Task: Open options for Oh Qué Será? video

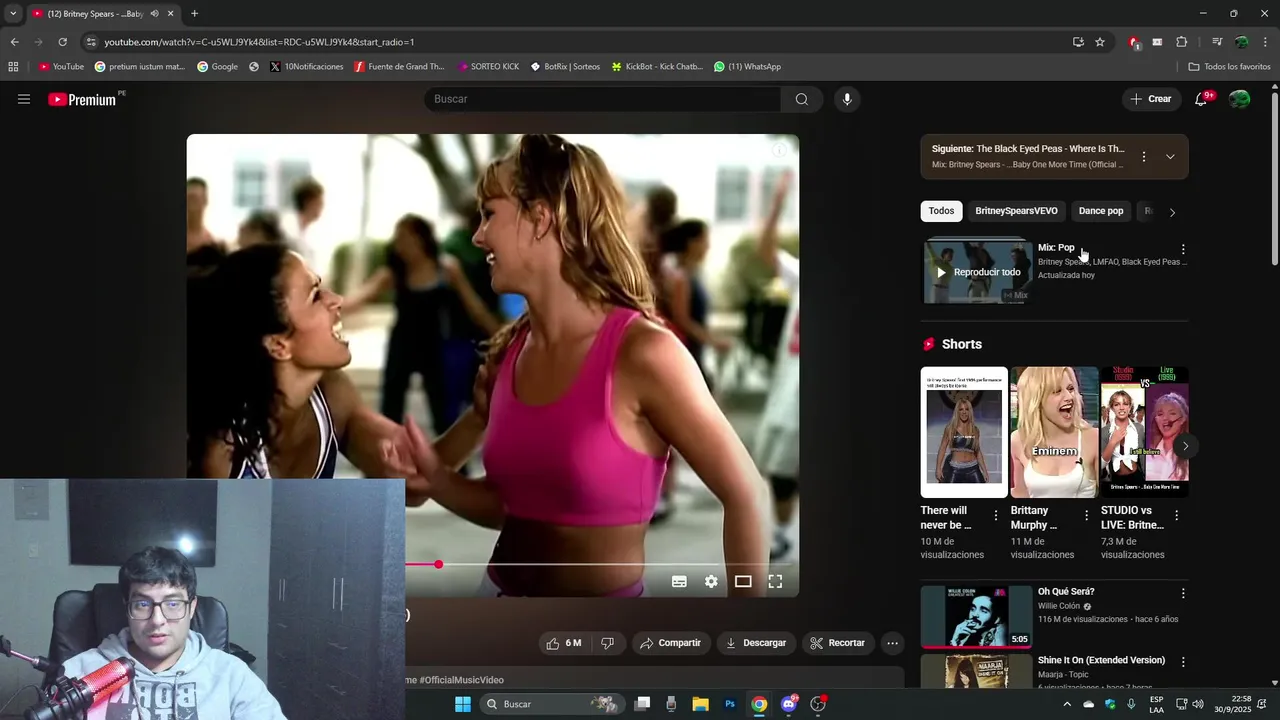Action: pyautogui.click(x=1183, y=593)
